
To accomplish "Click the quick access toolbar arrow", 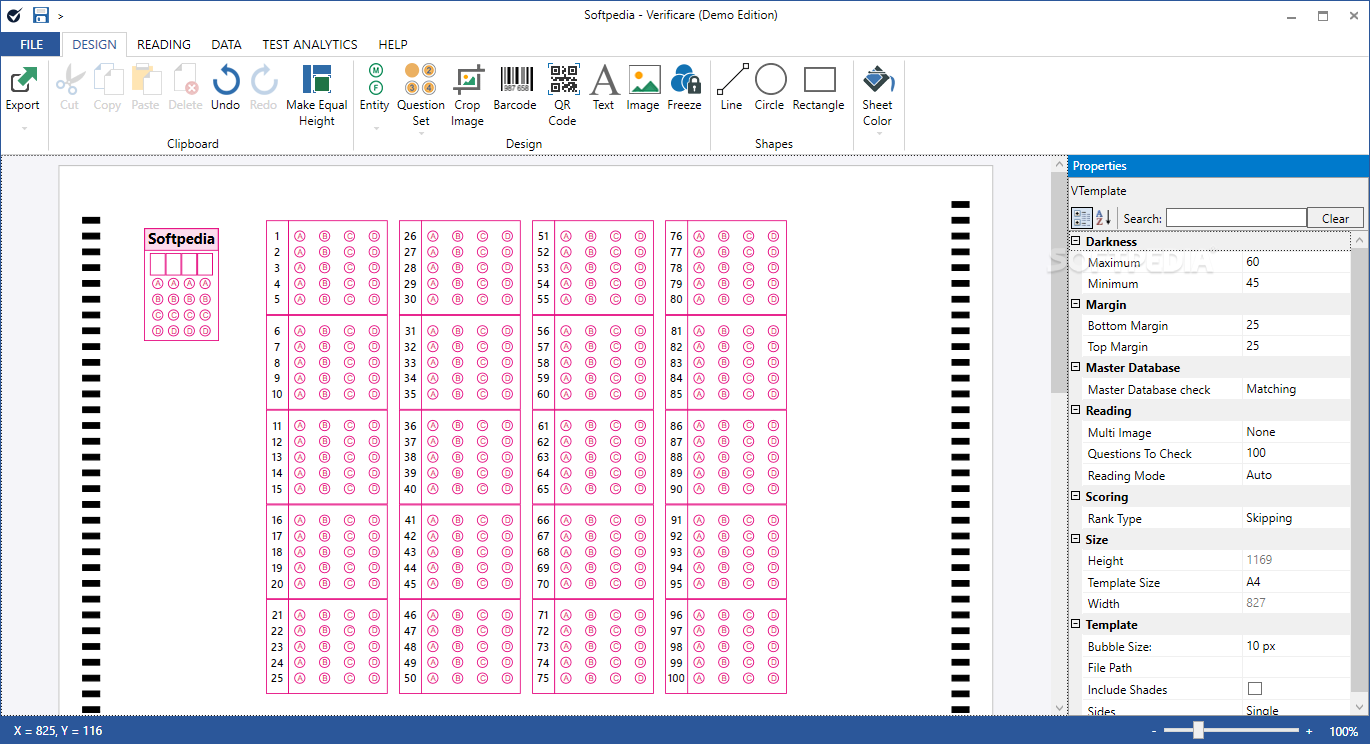I will coord(61,16).
